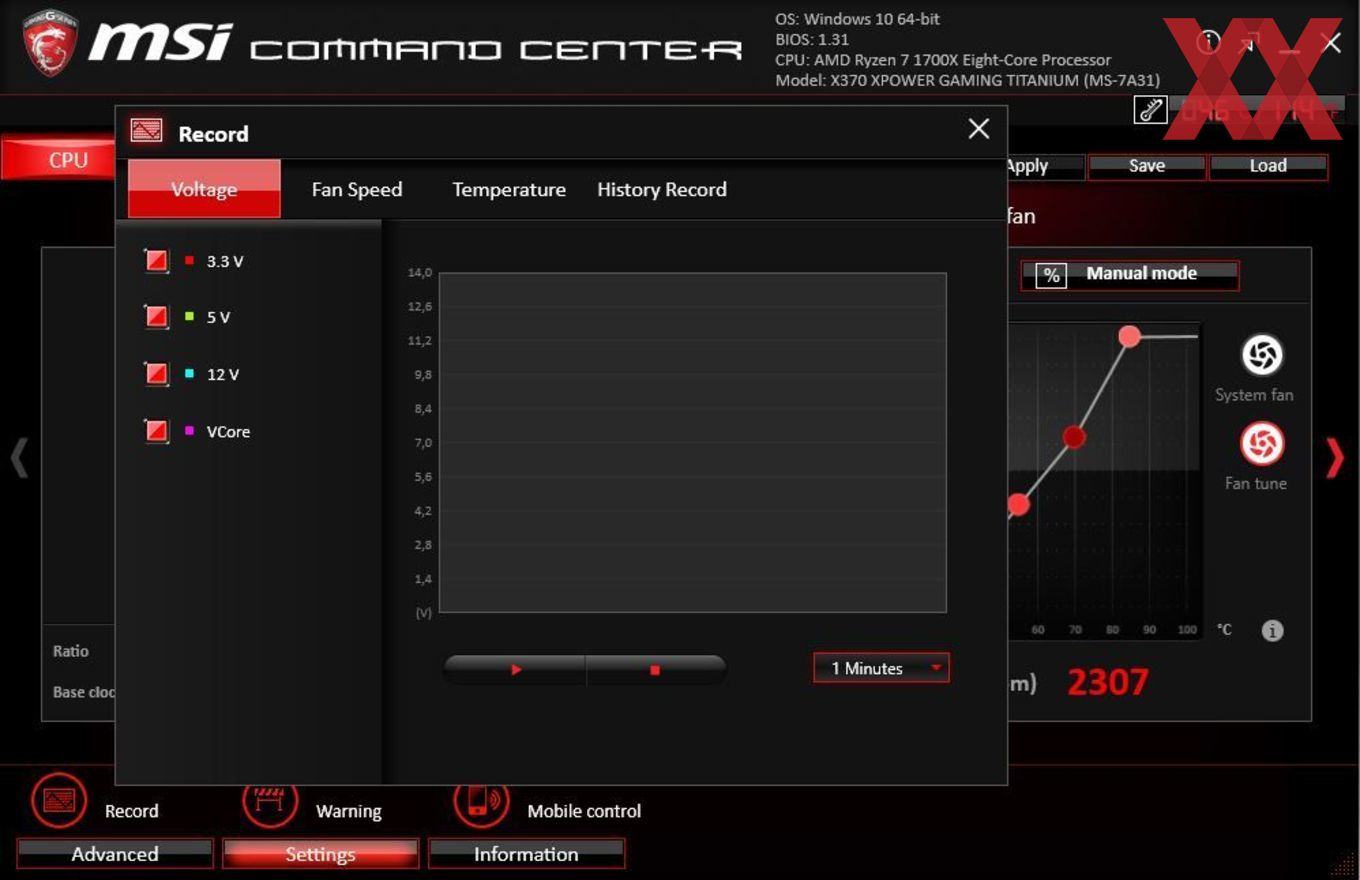
Task: Open the Warning icon at bottom
Action: click(270, 803)
